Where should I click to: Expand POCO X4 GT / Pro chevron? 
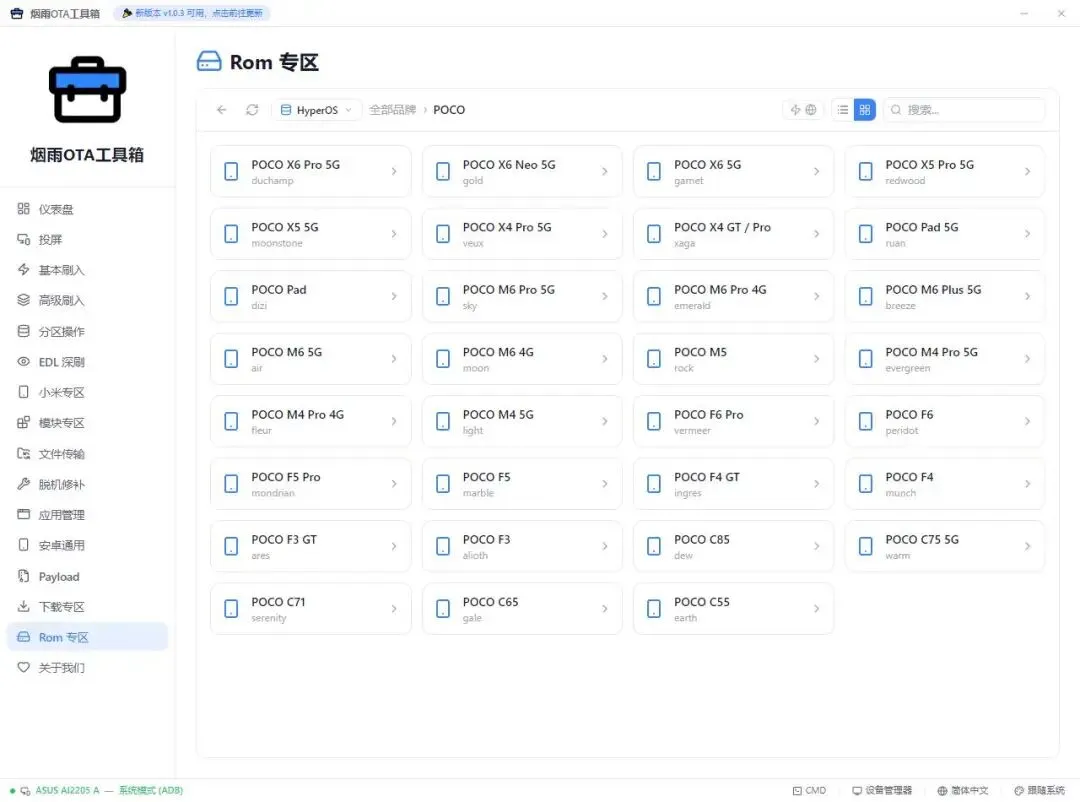816,234
